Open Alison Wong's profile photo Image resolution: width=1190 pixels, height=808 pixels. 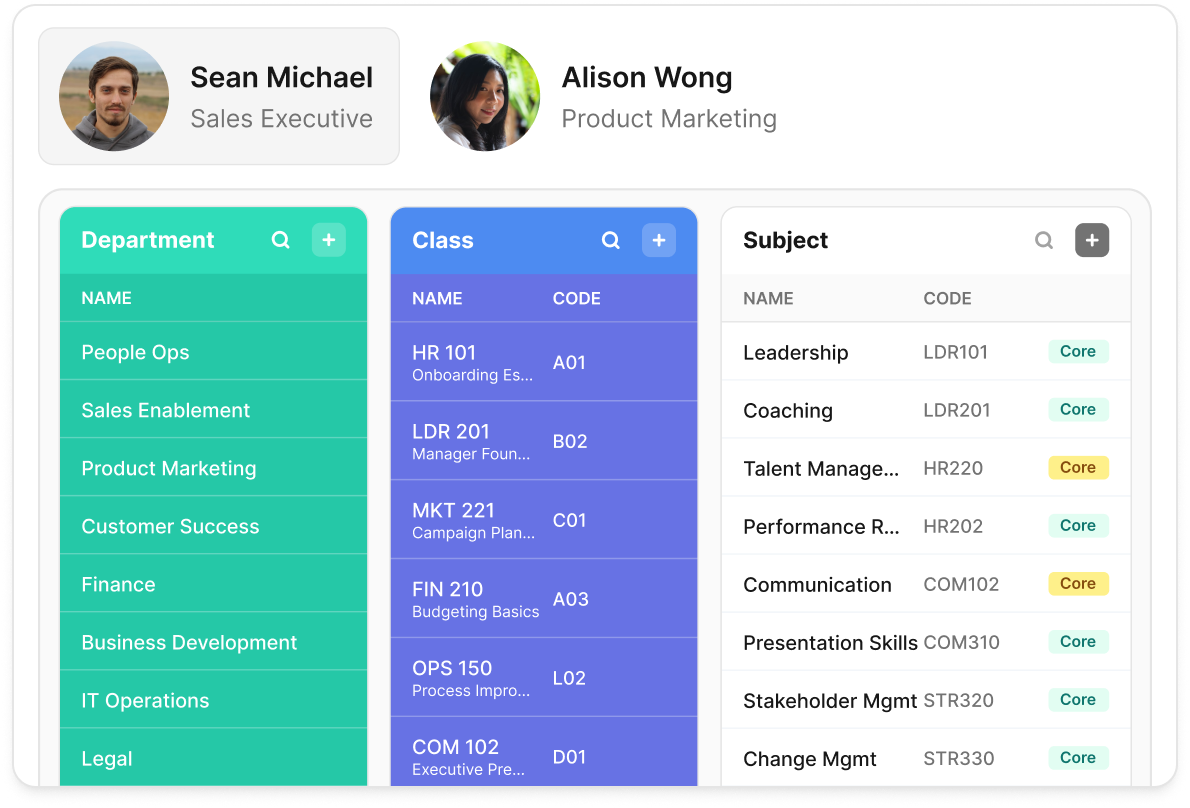point(485,96)
